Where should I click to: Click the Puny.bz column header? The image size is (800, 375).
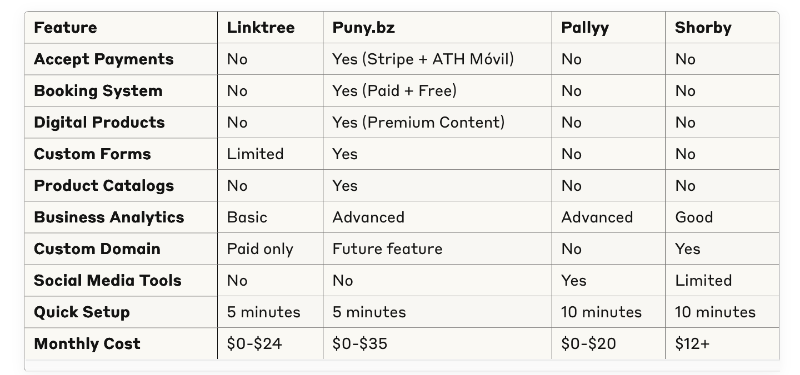363,28
